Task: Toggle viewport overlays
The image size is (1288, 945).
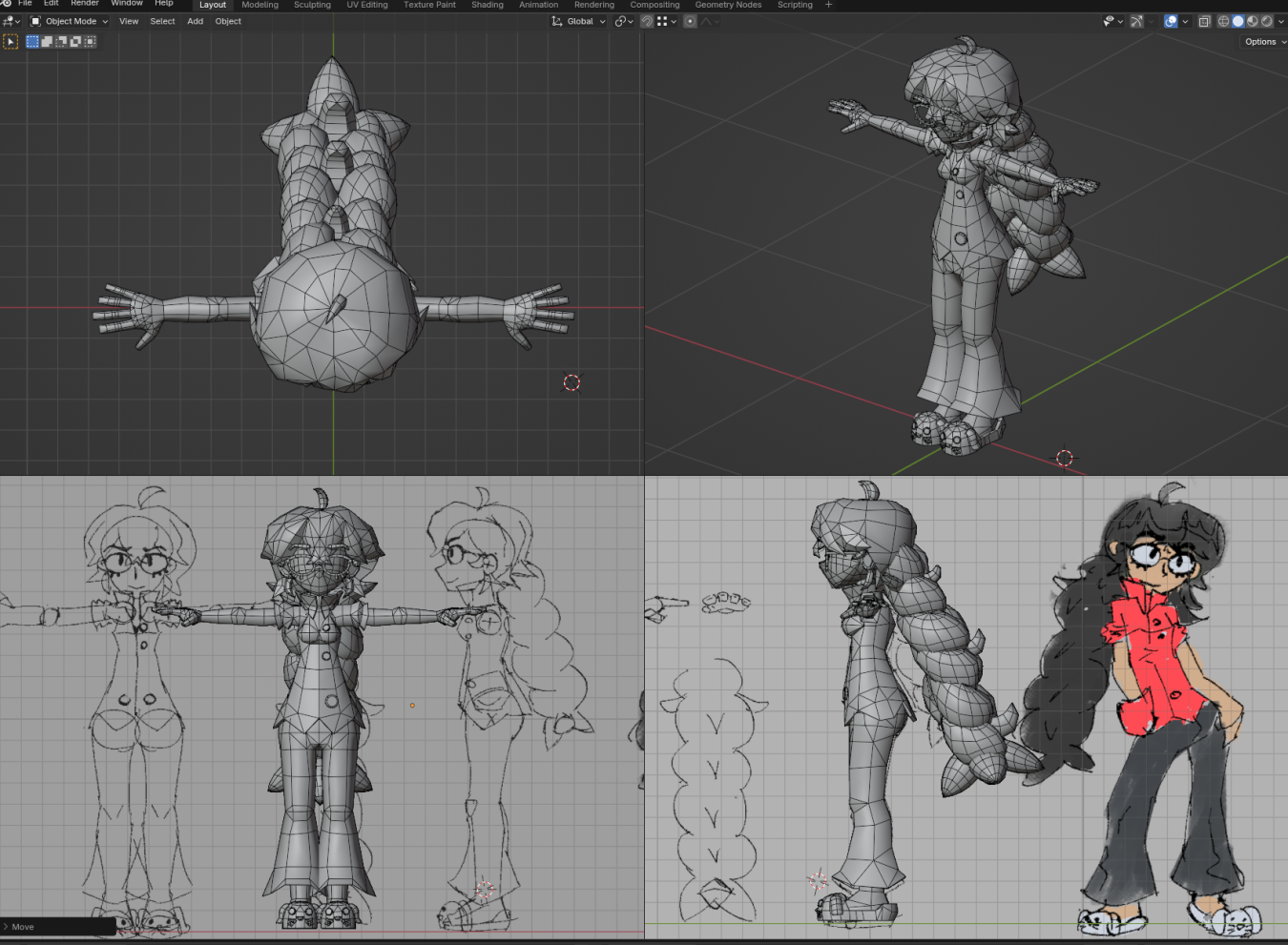Action: coord(1171,21)
